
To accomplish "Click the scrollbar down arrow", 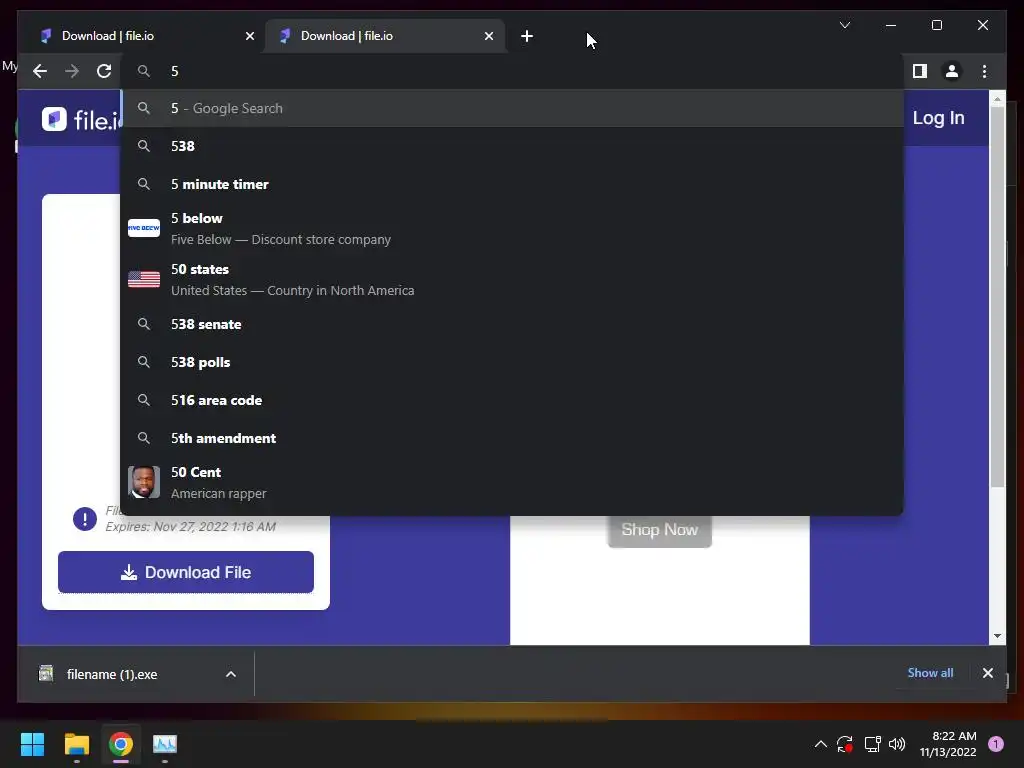I will click(997, 635).
